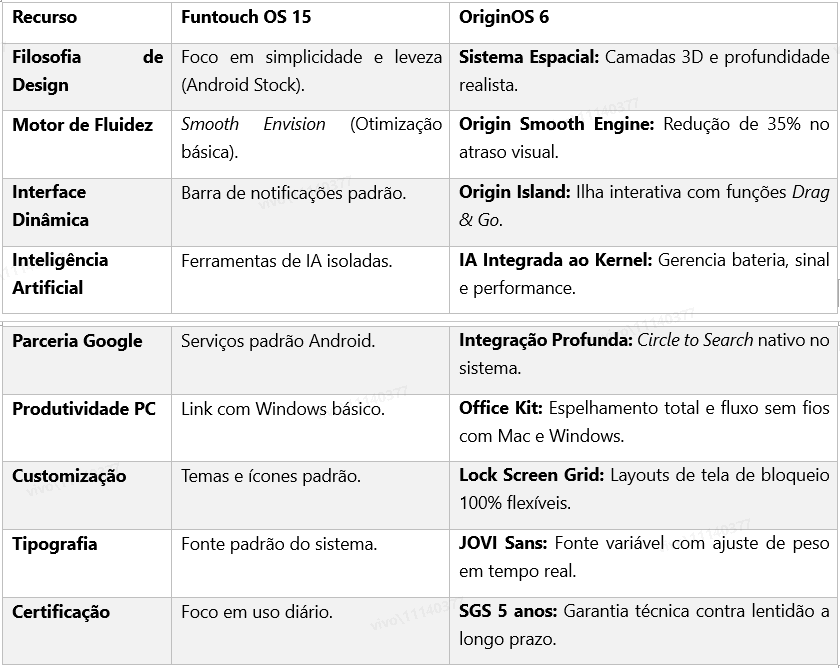Screen dimensions: 840x668
Task: Select the "Sistema Espacial" bold text
Action: (x=528, y=57)
